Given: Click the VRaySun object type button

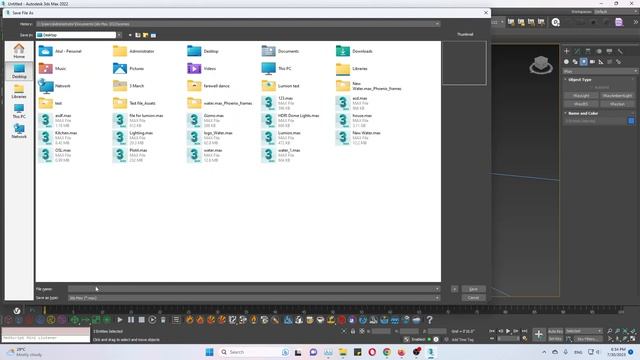Looking at the screenshot, I should pyautogui.click(x=617, y=104).
